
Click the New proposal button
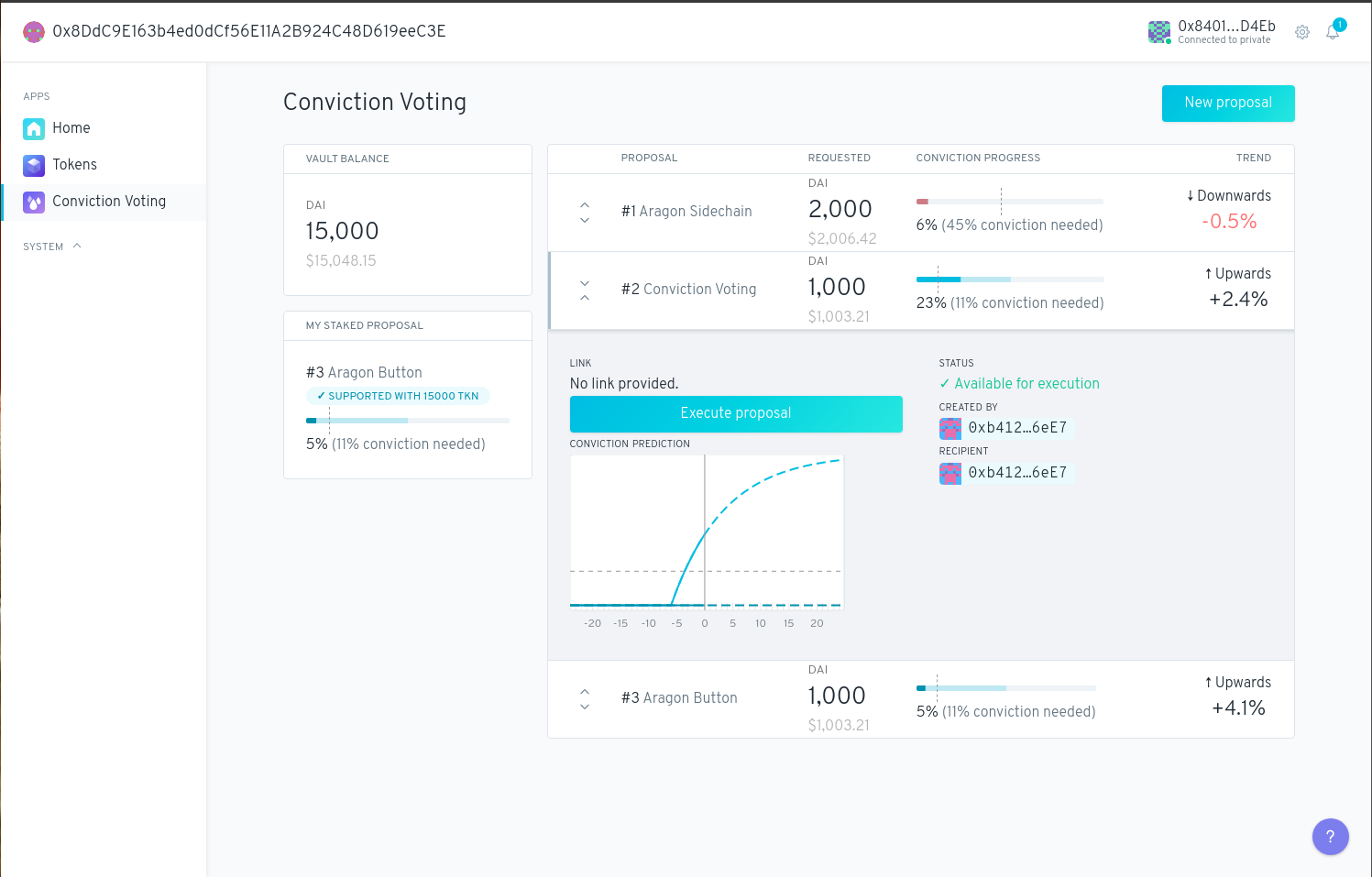[1227, 104]
